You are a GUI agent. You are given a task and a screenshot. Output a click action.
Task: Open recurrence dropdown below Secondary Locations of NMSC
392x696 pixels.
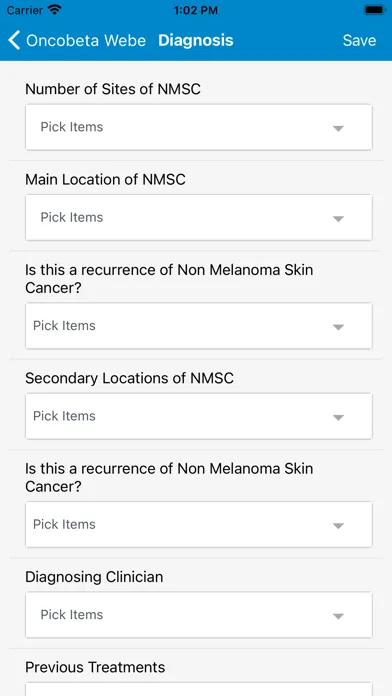198,525
